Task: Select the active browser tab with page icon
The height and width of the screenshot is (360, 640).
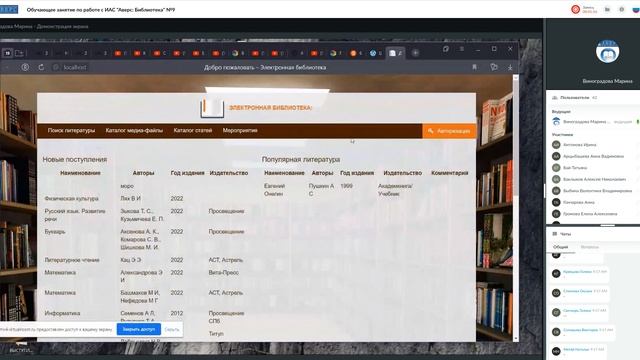Action: pyautogui.click(x=395, y=53)
